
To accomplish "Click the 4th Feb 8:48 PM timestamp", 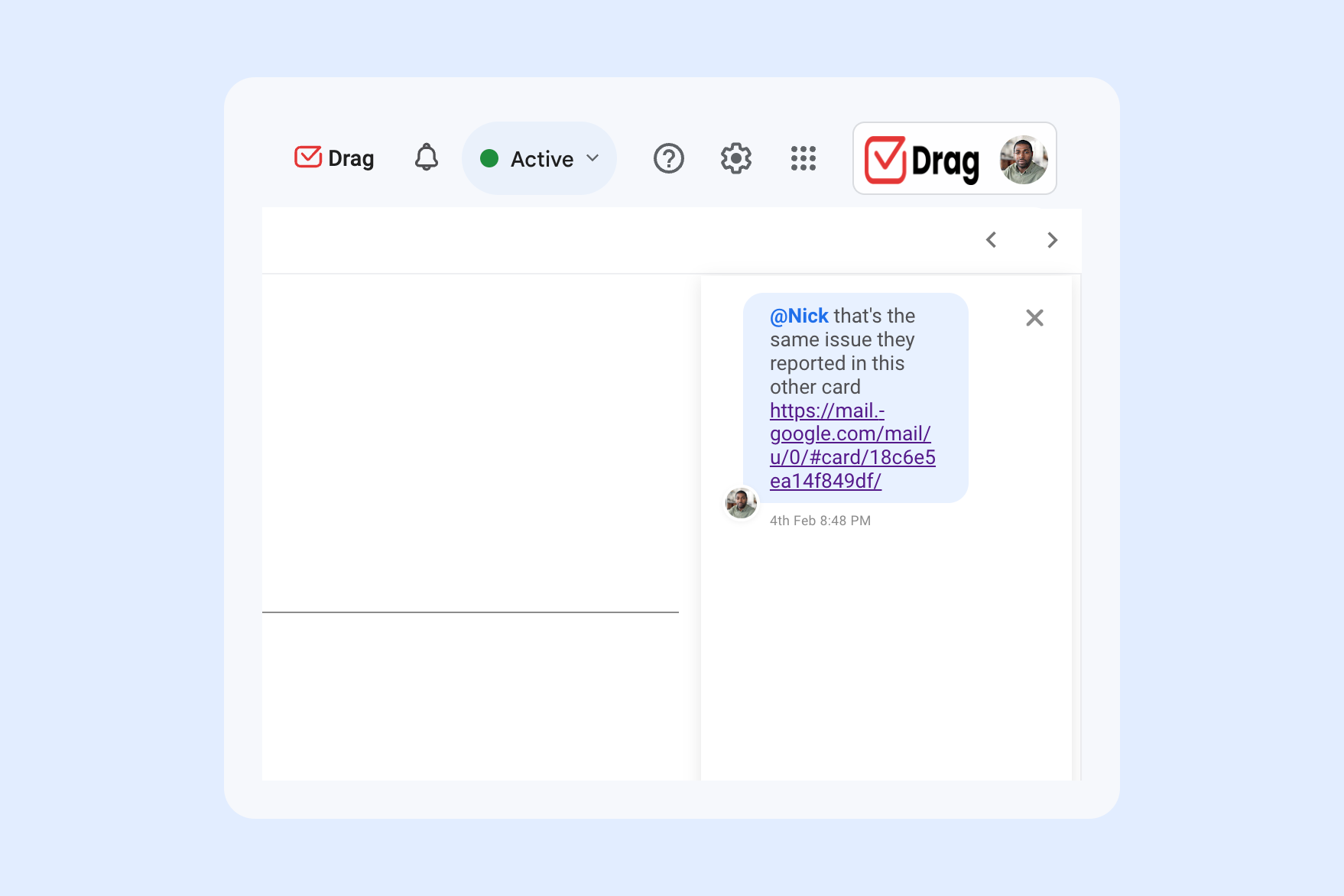I will pos(820,521).
